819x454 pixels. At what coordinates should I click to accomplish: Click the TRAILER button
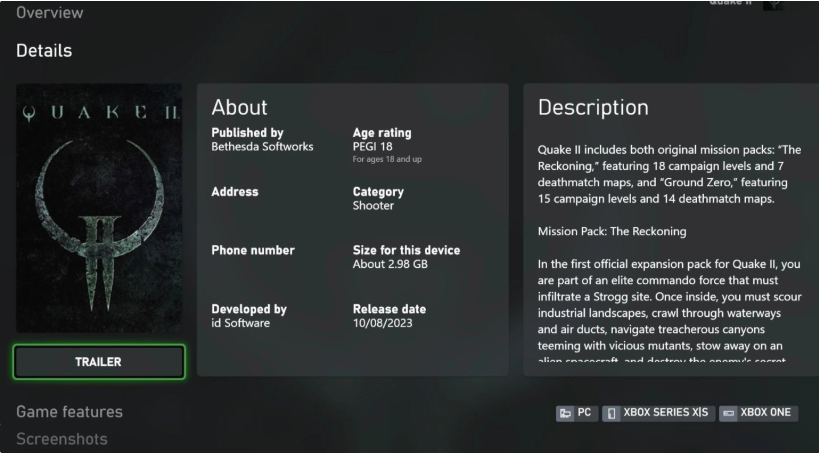[x=99, y=362]
